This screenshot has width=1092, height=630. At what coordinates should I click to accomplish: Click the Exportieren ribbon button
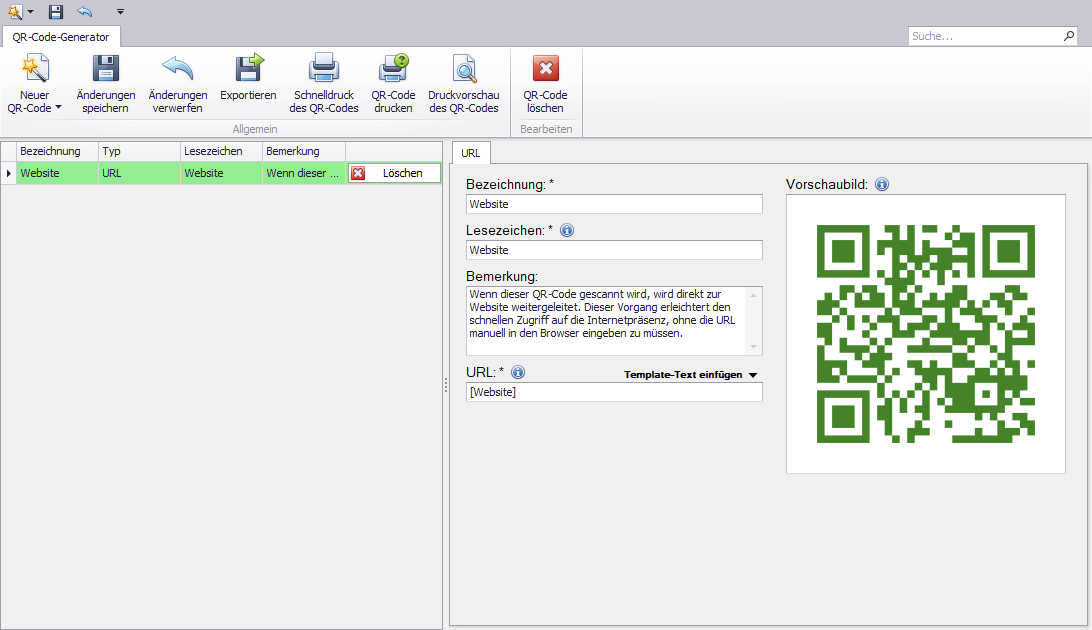[248, 78]
